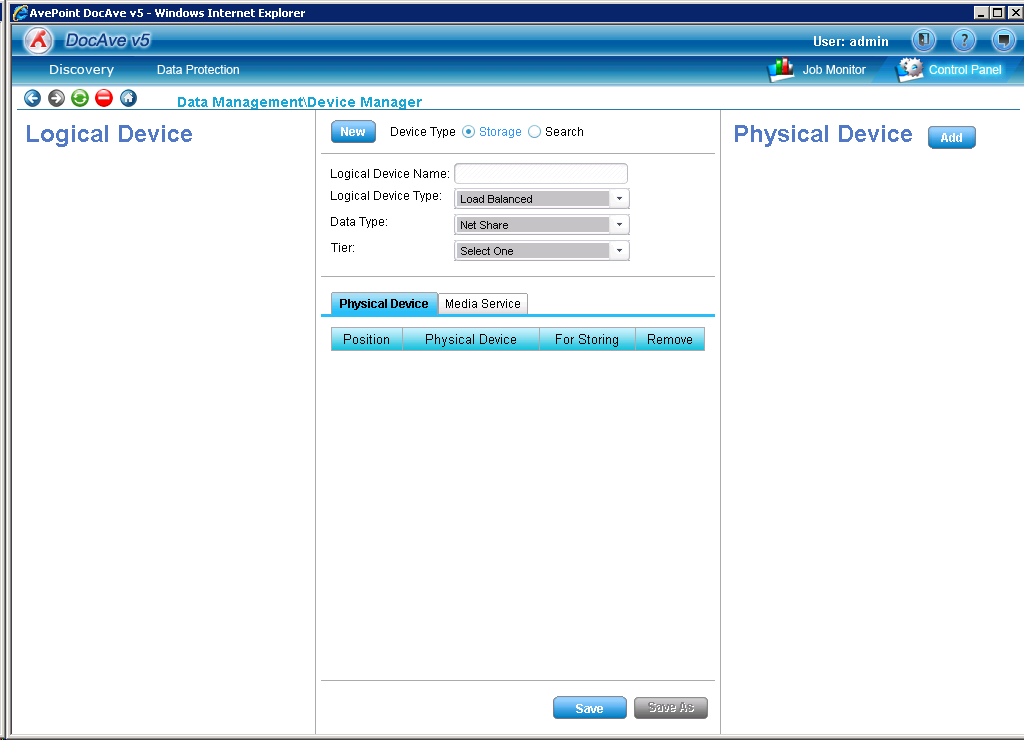
Task: Click the Logical Device Name input field
Action: click(541, 174)
